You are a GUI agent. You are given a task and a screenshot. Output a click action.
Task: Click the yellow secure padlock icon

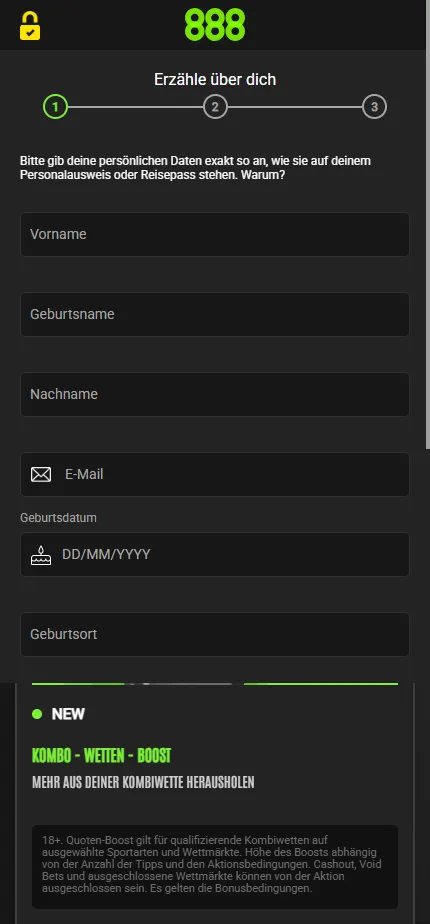[30, 25]
